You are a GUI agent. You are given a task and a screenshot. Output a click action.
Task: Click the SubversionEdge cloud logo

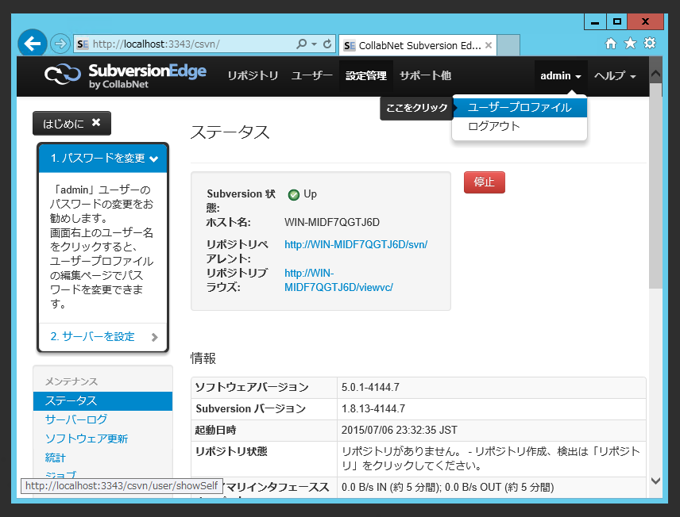[62, 74]
